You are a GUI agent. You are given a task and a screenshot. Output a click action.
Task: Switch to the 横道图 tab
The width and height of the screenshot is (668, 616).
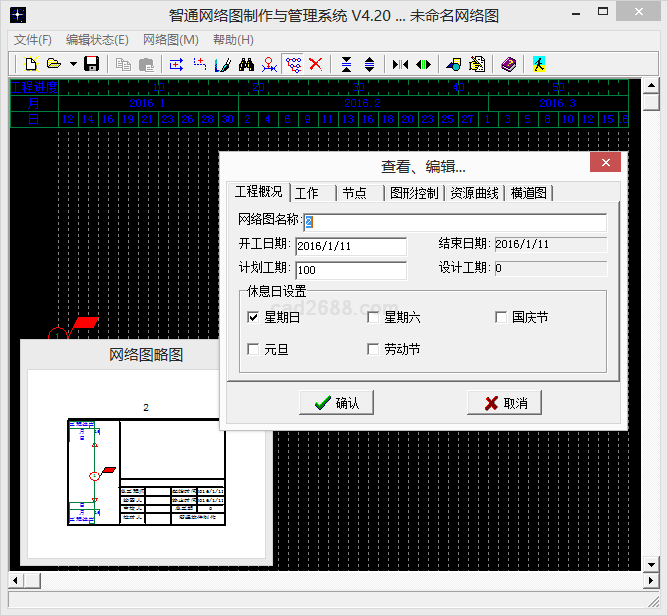tap(529, 193)
